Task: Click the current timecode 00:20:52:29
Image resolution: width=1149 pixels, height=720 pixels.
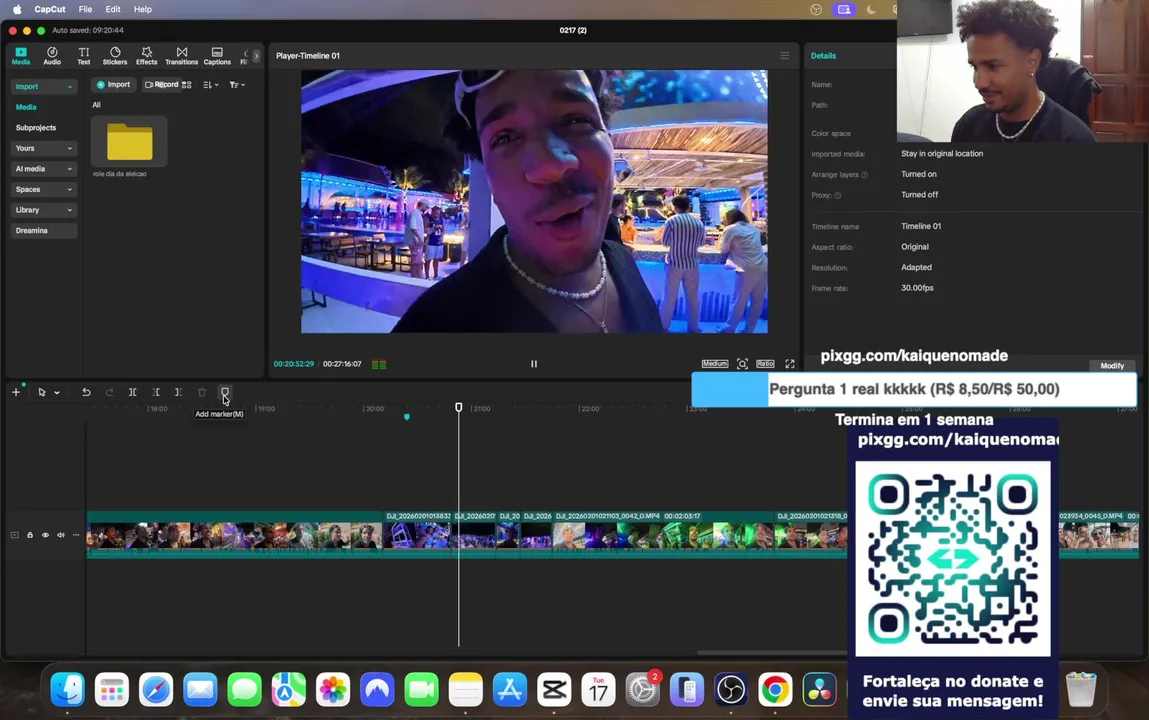Action: pos(294,364)
